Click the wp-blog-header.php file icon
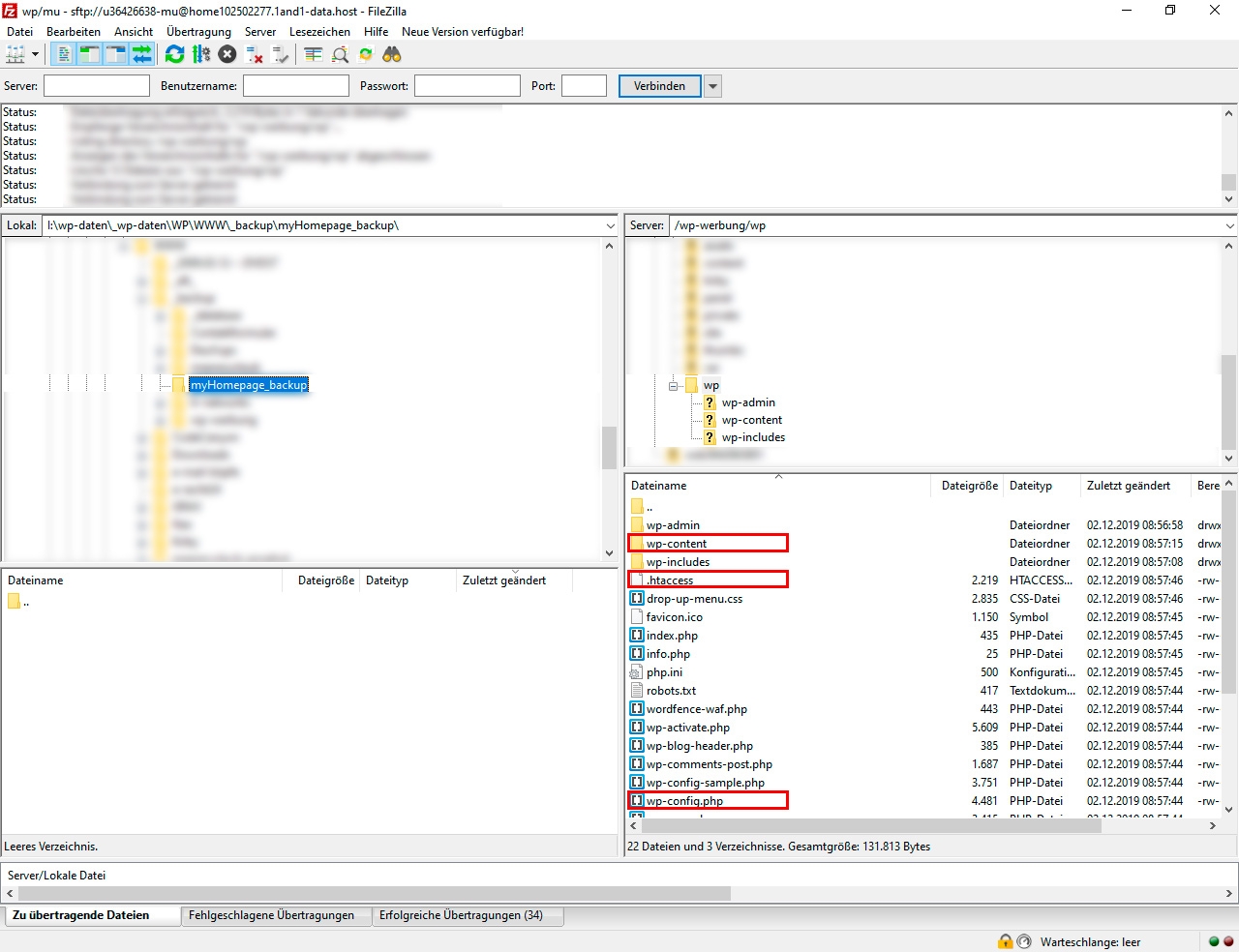Image resolution: width=1239 pixels, height=952 pixels. pos(637,746)
